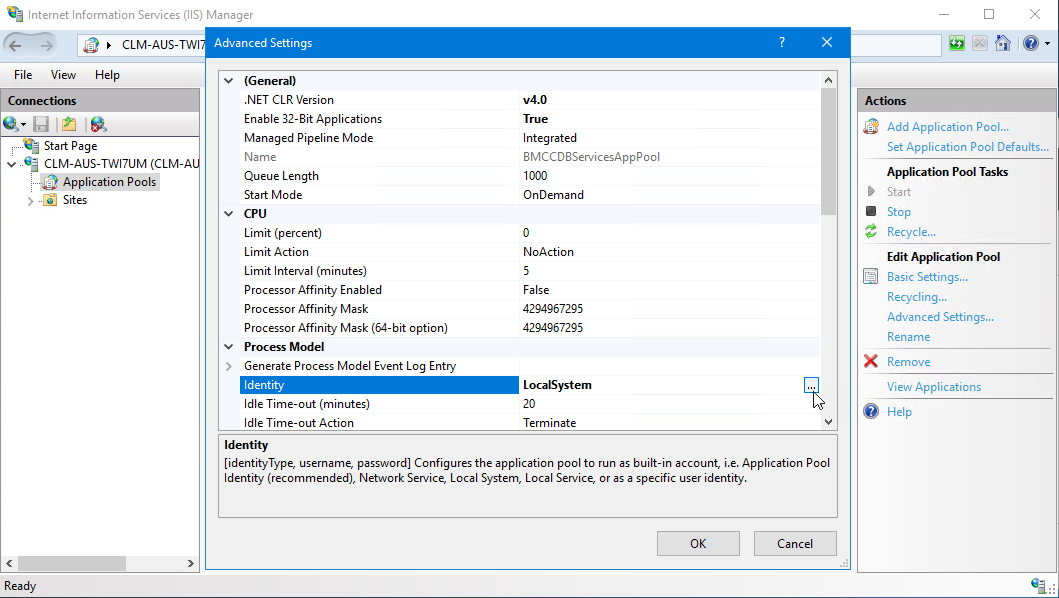Image resolution: width=1059 pixels, height=598 pixels.
Task: Open the View menu
Action: click(x=63, y=75)
